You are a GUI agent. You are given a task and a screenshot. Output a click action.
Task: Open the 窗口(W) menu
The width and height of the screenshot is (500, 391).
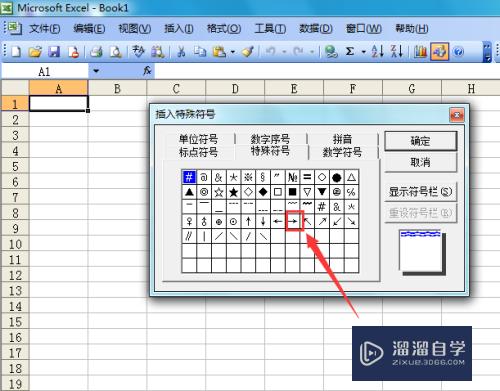pyautogui.click(x=364, y=29)
